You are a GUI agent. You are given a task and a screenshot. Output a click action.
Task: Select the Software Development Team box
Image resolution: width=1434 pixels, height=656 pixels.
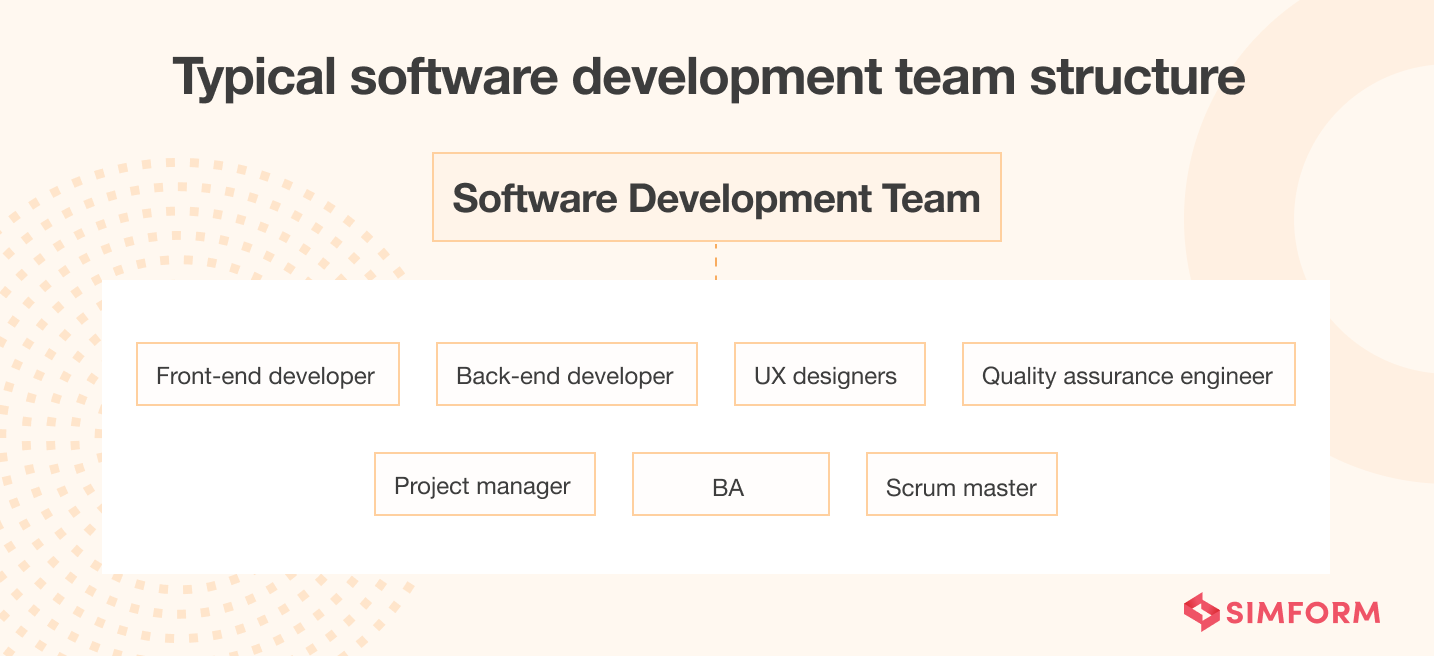pos(716,197)
